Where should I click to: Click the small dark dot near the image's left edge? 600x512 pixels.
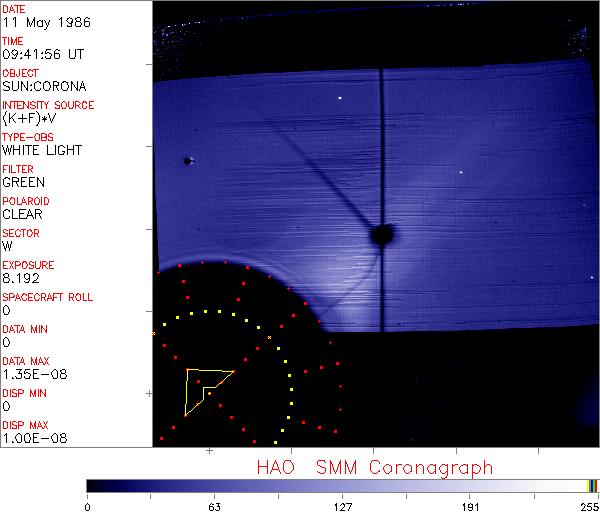pos(187,160)
